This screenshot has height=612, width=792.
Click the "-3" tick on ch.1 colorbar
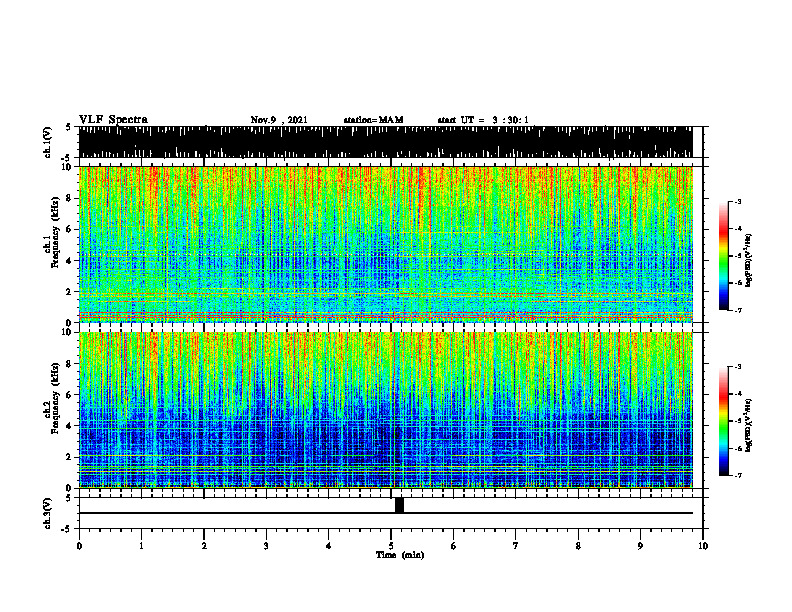pyautogui.click(x=738, y=201)
